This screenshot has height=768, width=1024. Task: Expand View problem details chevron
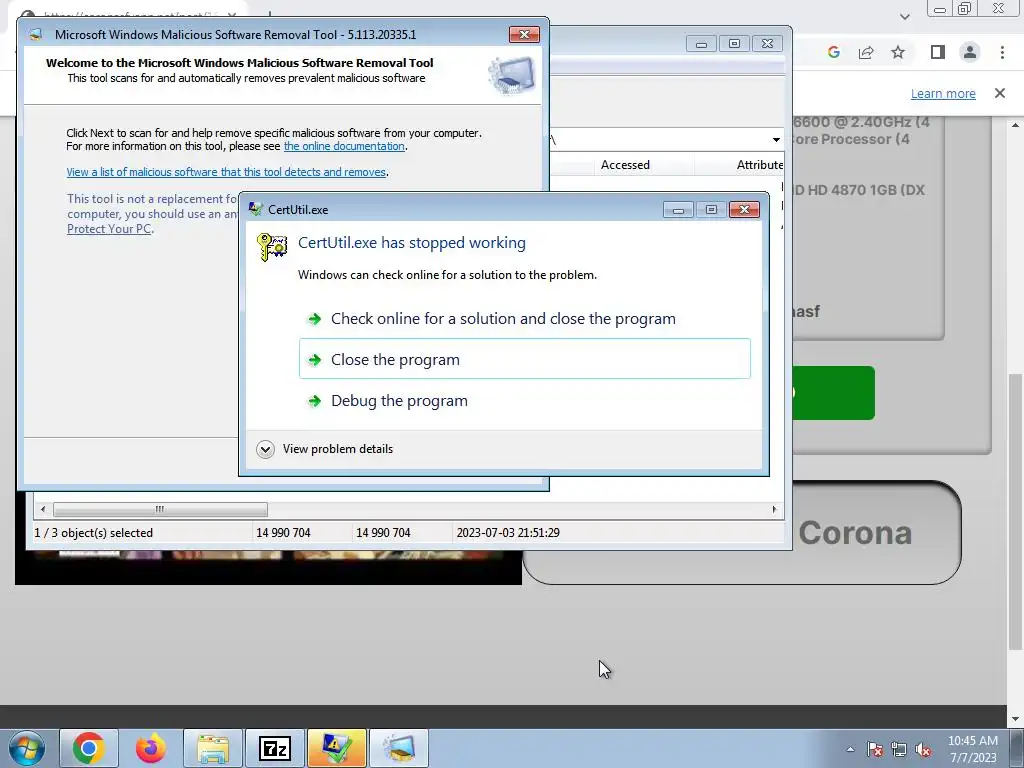tap(265, 449)
